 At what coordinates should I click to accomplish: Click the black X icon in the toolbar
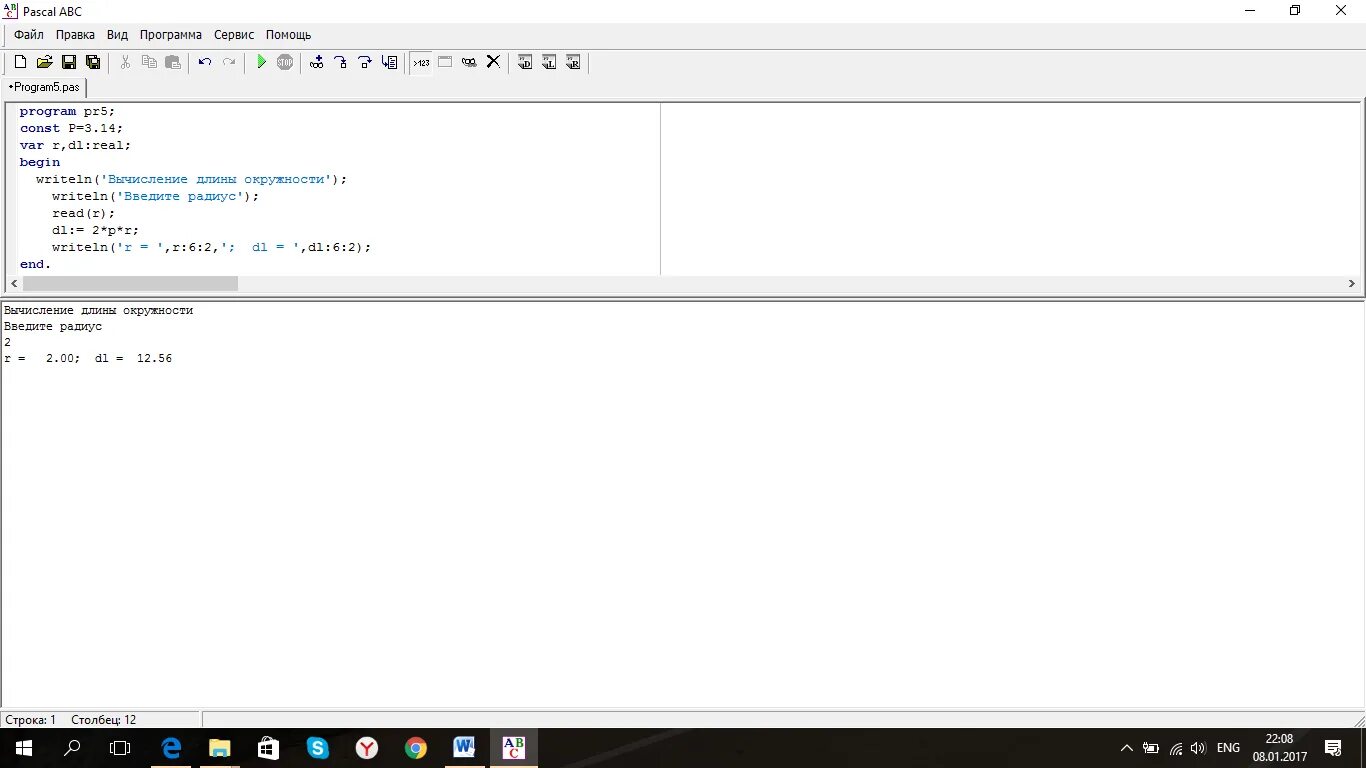[x=493, y=62]
